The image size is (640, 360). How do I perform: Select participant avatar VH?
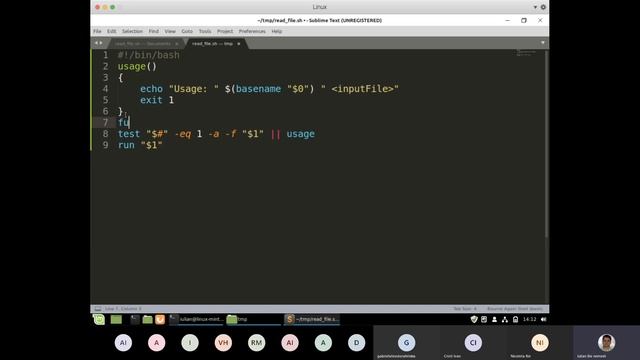tap(223, 342)
